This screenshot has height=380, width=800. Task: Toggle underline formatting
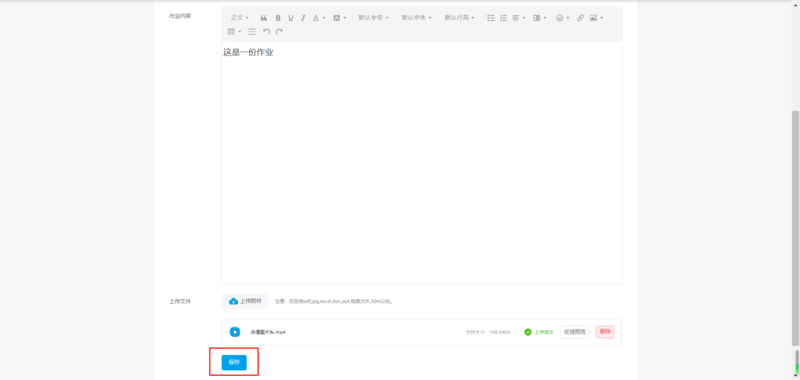(x=290, y=18)
